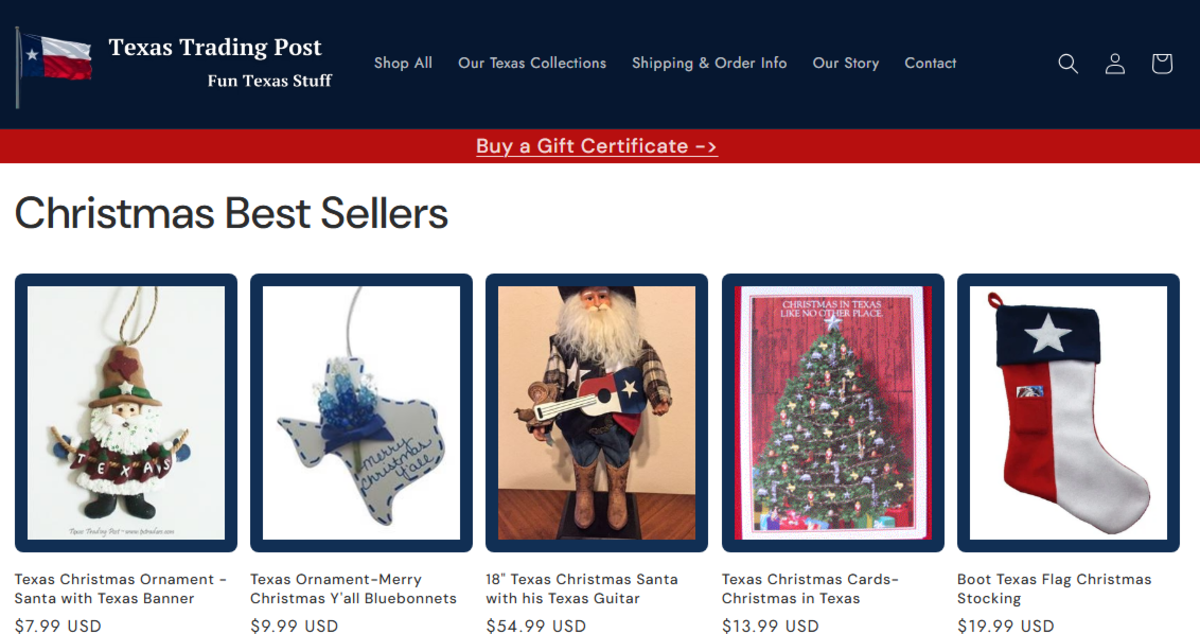The width and height of the screenshot is (1200, 634).
Task: Open Santa with Texas Banner ornament image
Action: point(126,413)
